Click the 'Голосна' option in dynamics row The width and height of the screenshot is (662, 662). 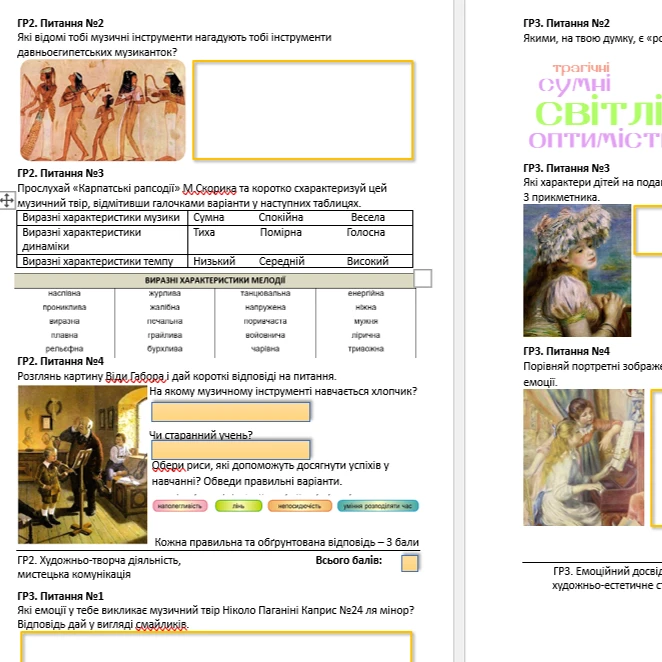[366, 233]
